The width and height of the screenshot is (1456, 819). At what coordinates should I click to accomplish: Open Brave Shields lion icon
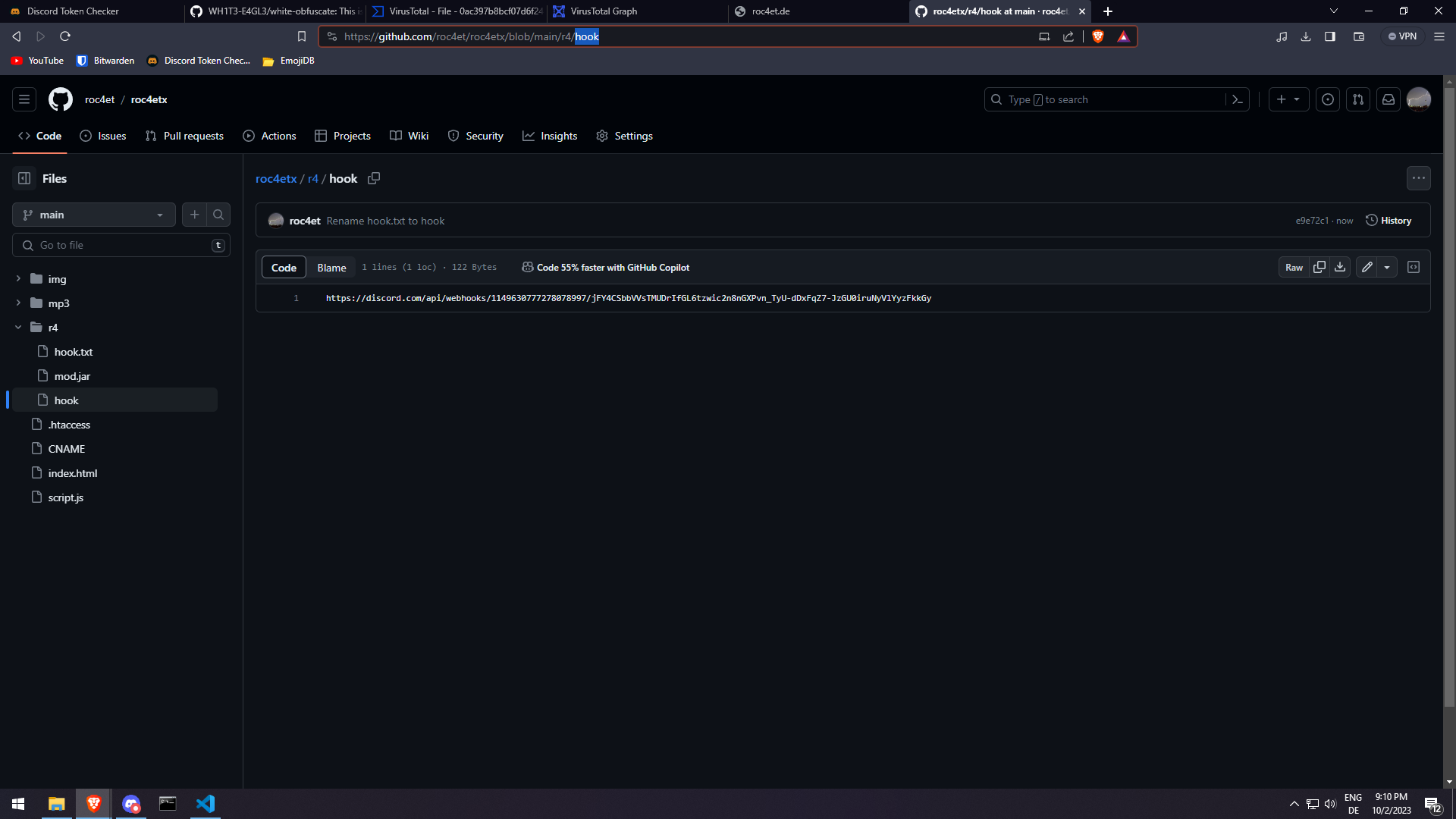(x=1098, y=36)
